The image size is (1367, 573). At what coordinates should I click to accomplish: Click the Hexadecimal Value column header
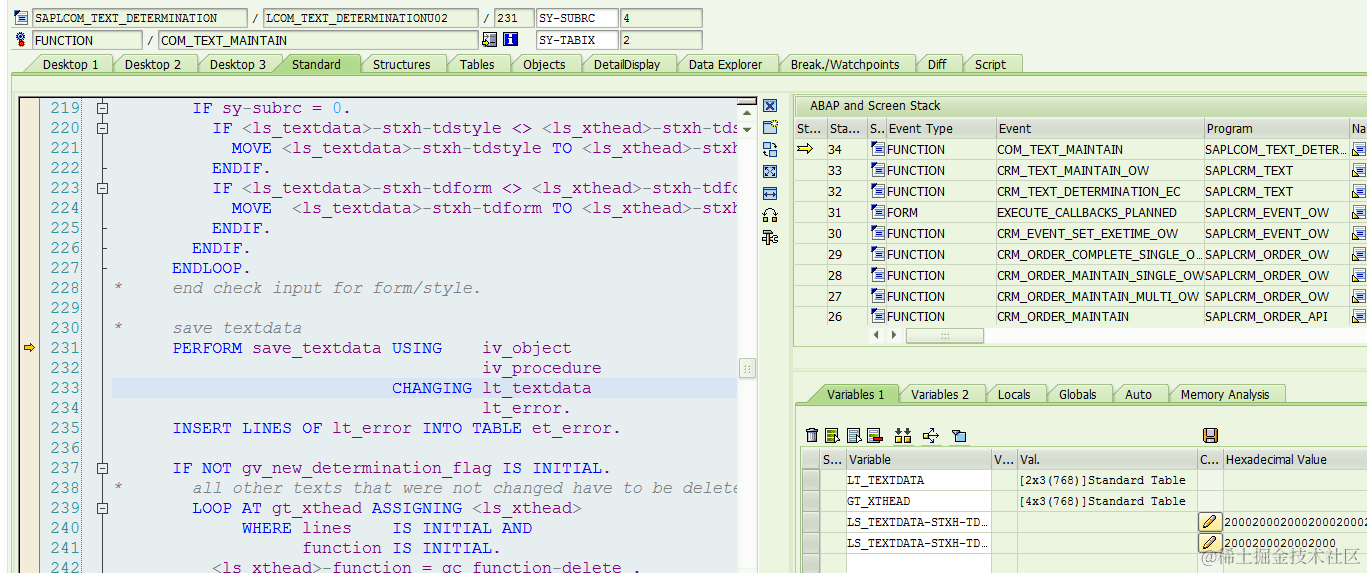tap(1295, 459)
